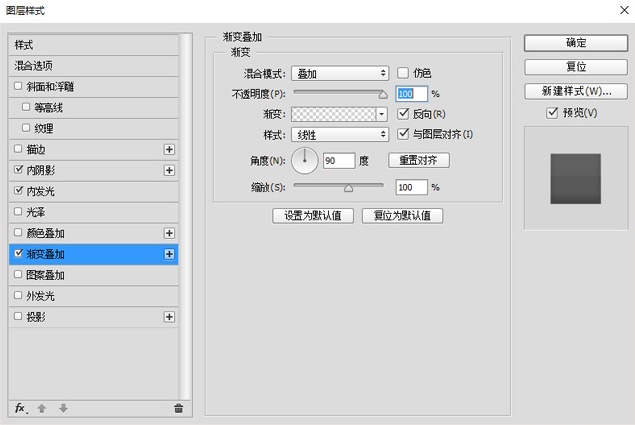635x425 pixels.
Task: Select the 光泽 row label
Action: point(36,212)
